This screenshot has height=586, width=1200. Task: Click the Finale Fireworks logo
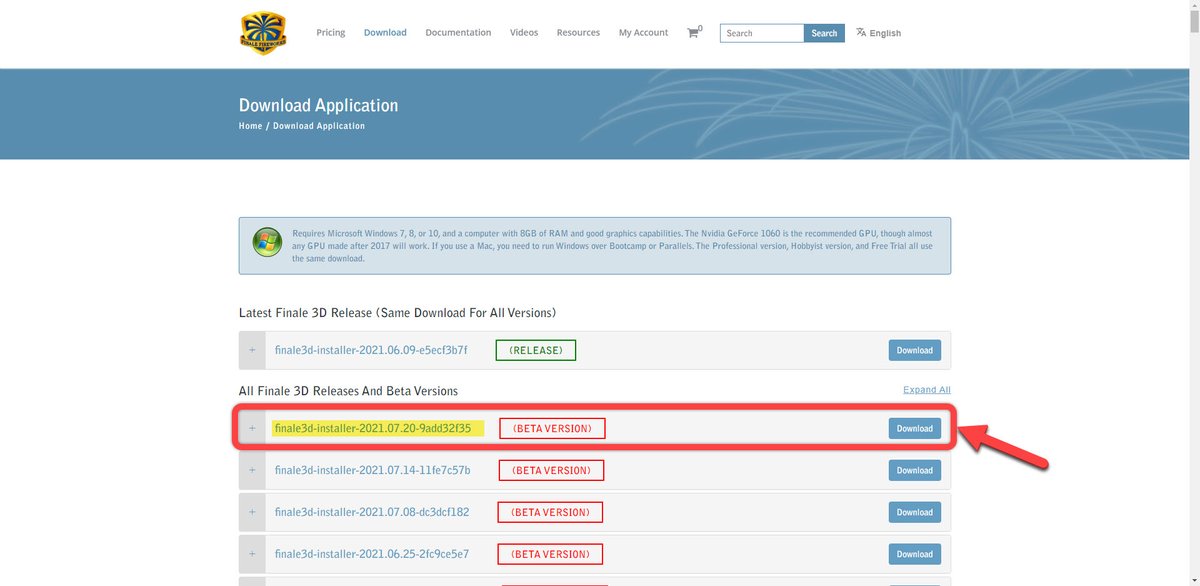[263, 33]
